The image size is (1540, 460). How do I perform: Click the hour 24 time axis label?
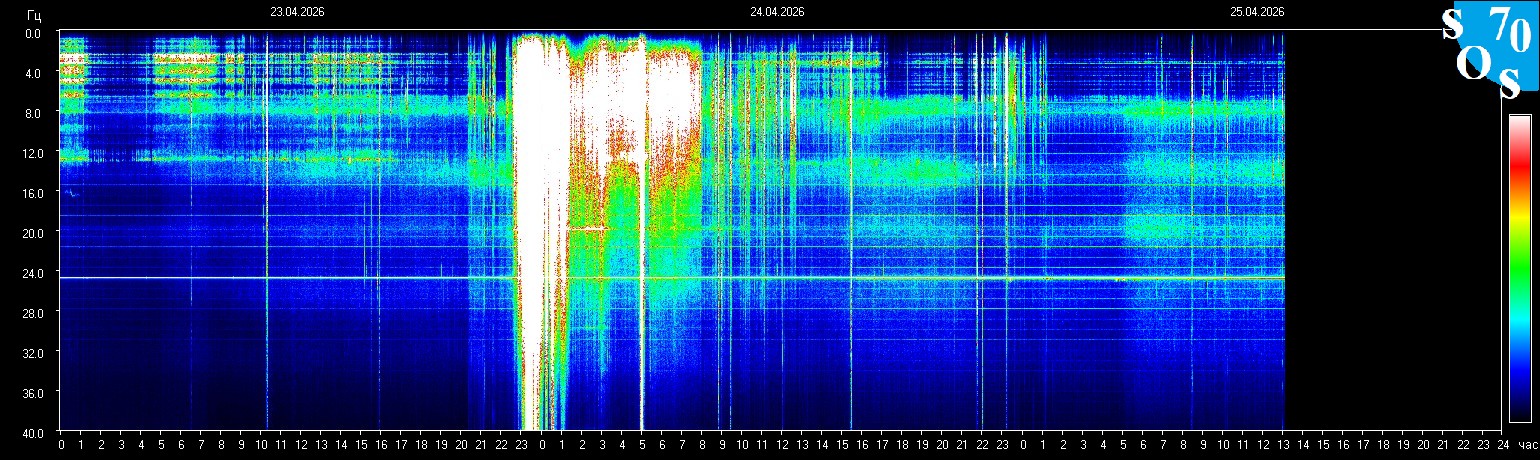(1503, 444)
